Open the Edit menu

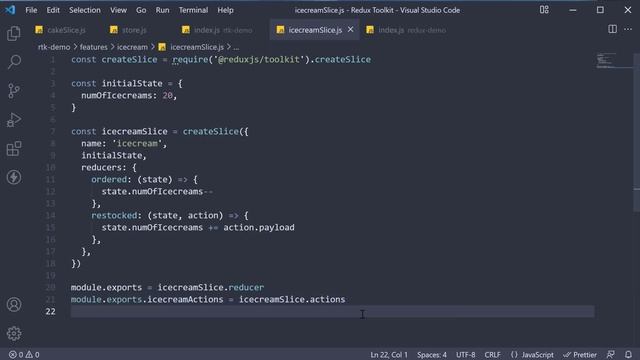click(x=53, y=10)
